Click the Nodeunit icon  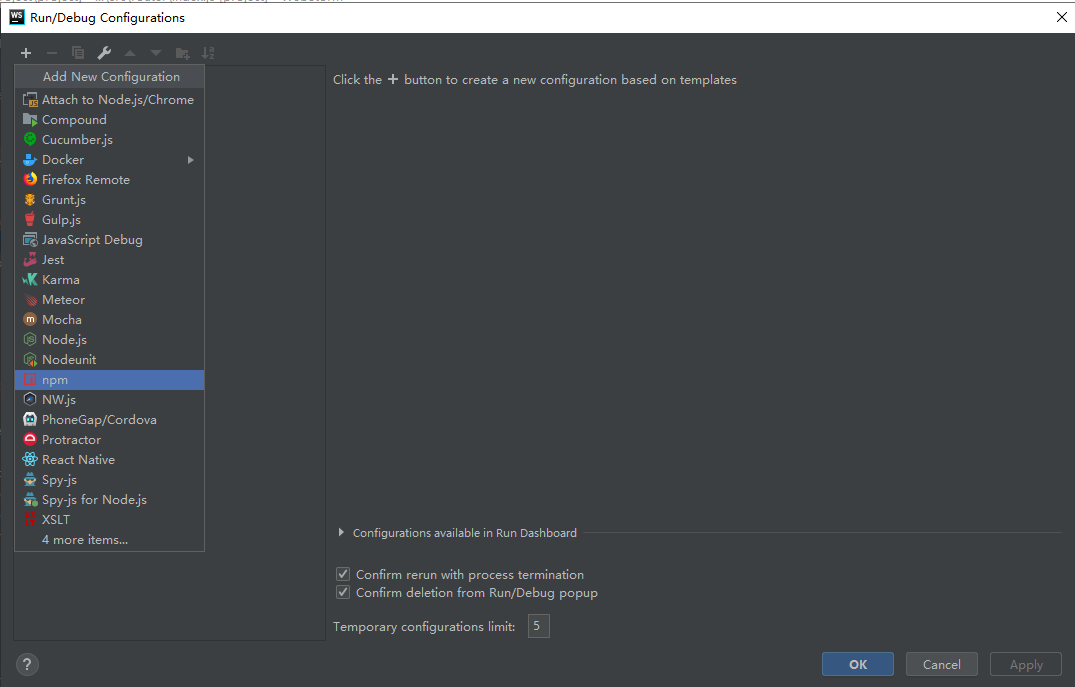30,359
